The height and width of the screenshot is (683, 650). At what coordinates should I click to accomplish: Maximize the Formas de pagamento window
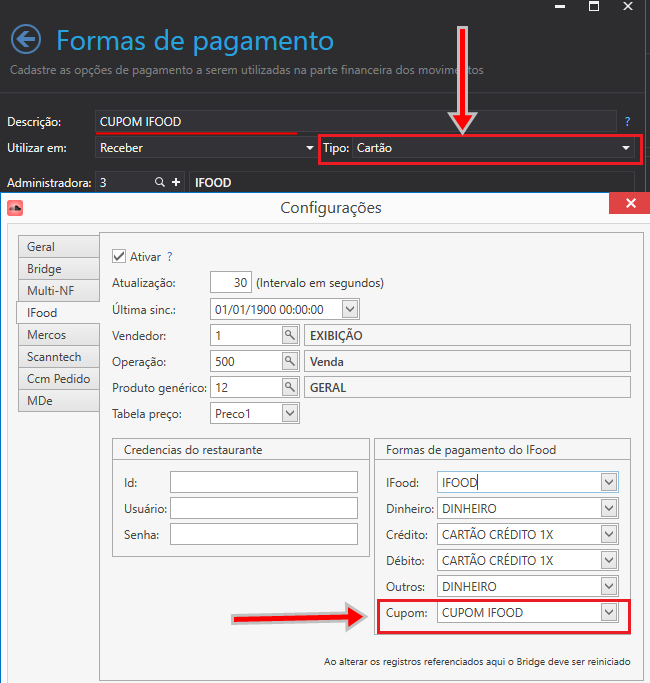594,6
